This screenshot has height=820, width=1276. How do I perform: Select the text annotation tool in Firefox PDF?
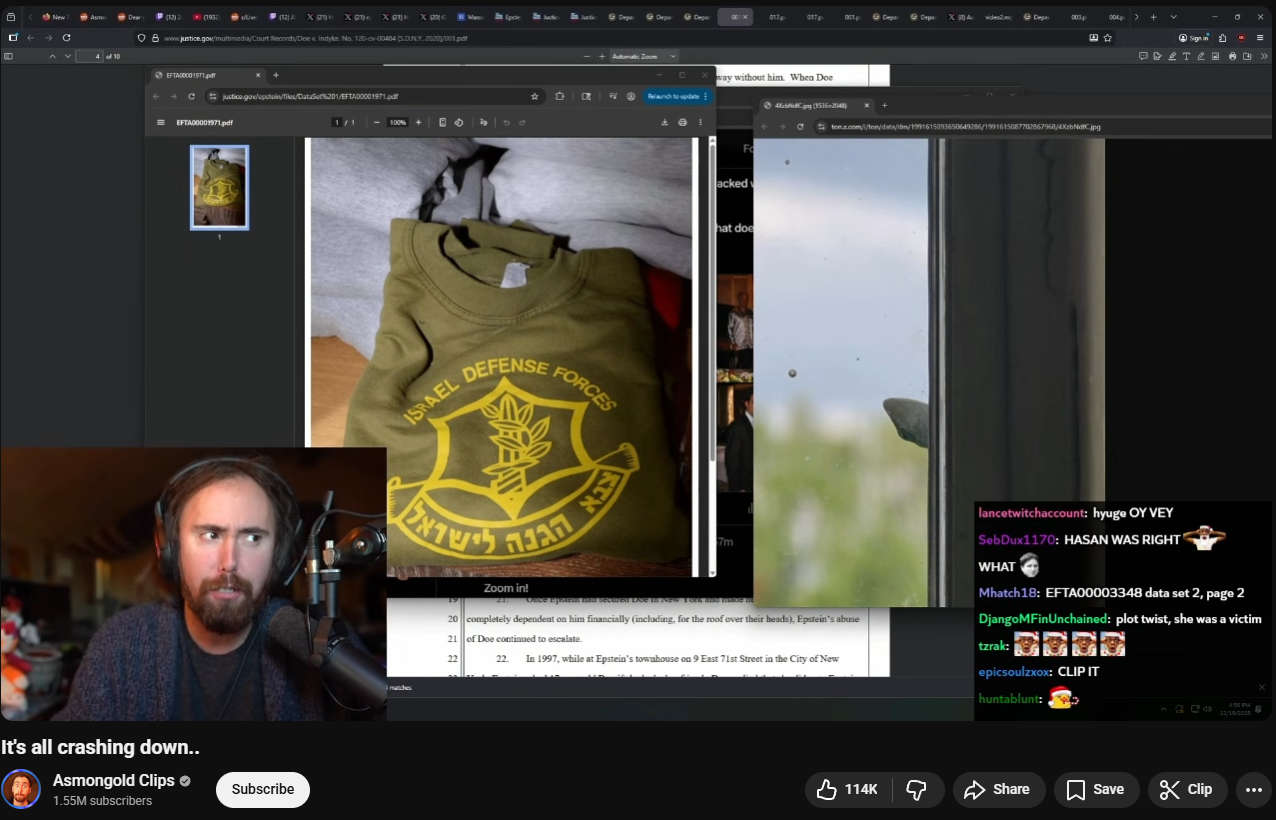pos(1186,56)
